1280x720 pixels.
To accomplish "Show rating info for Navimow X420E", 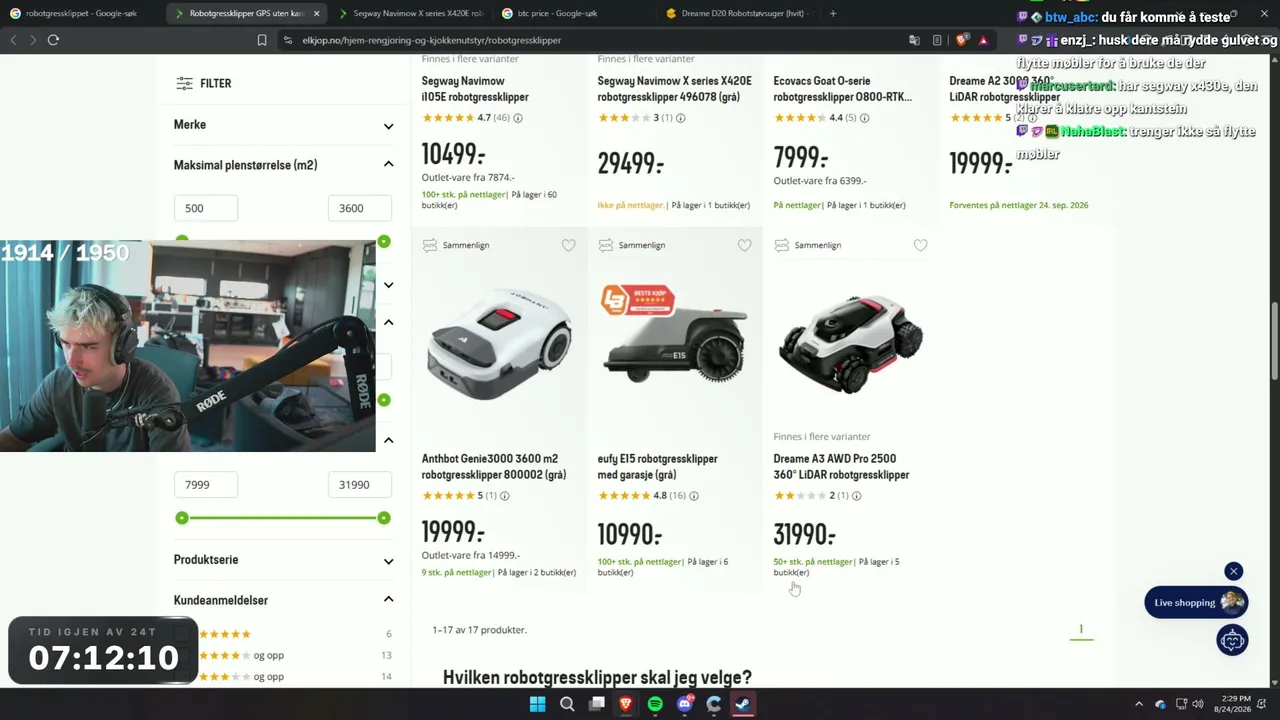I will click(x=681, y=118).
